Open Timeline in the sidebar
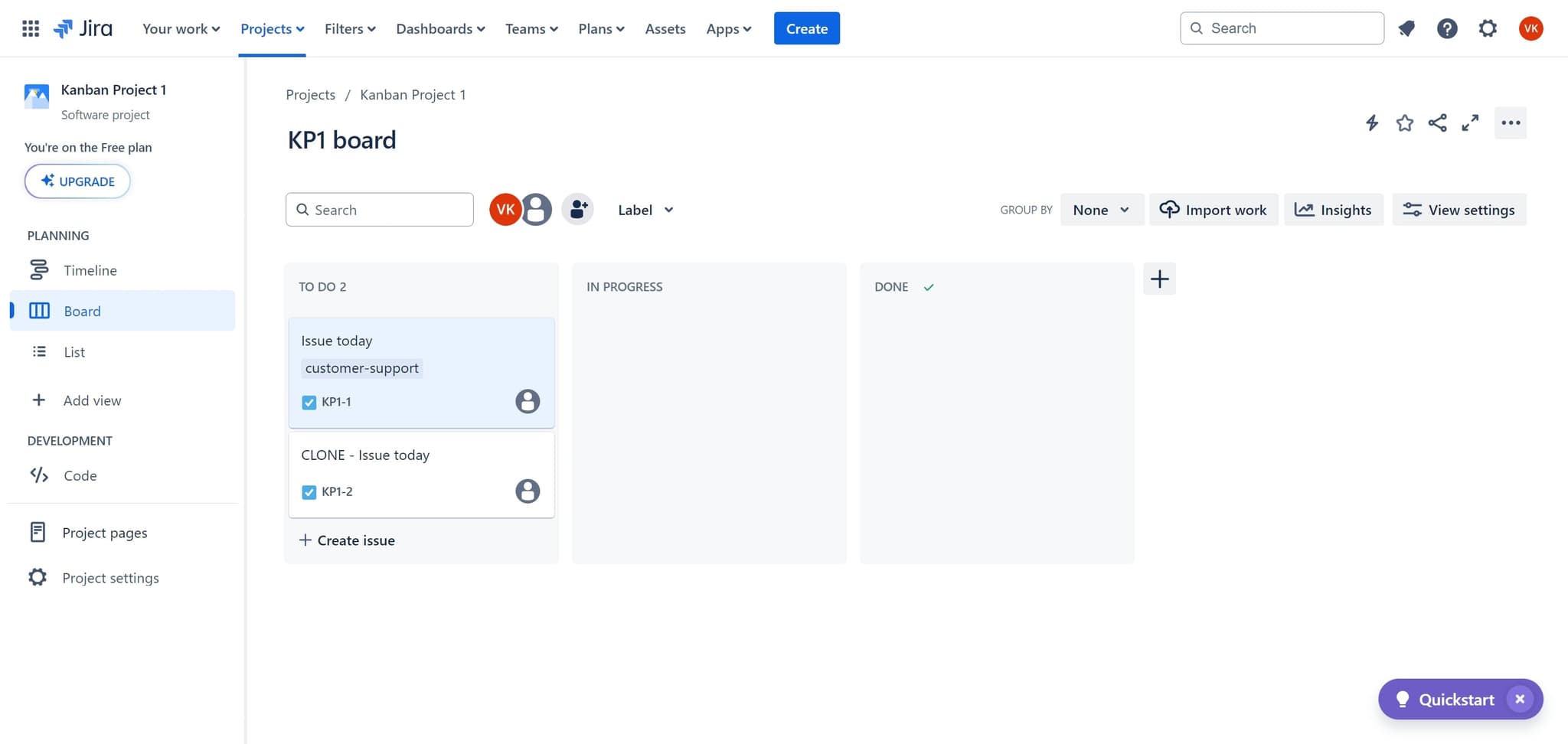This screenshot has height=744, width=1568. click(90, 270)
